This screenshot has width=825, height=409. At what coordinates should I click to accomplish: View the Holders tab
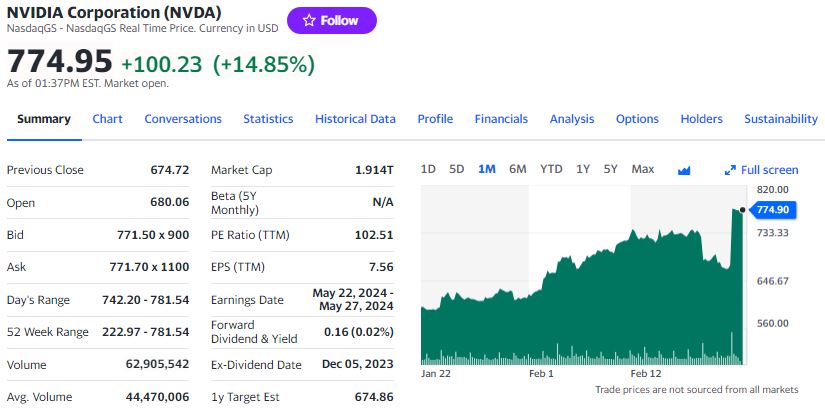[701, 119]
